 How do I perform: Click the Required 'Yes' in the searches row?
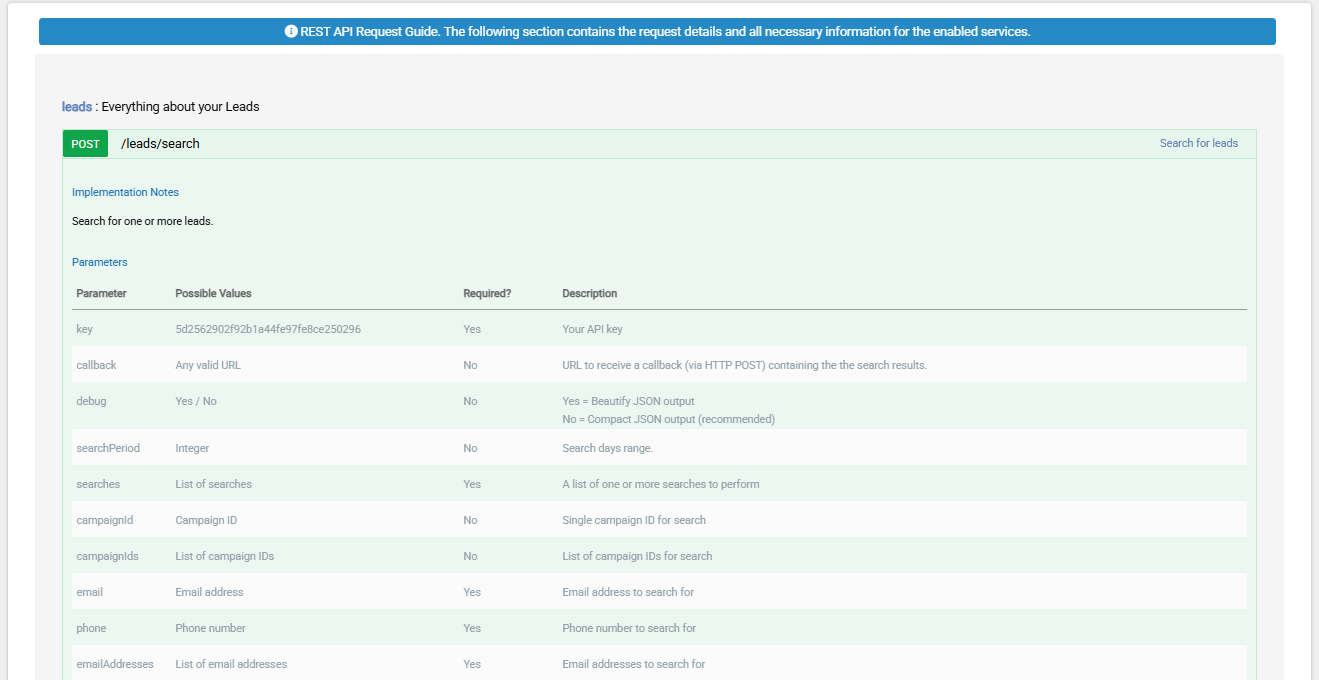click(472, 484)
